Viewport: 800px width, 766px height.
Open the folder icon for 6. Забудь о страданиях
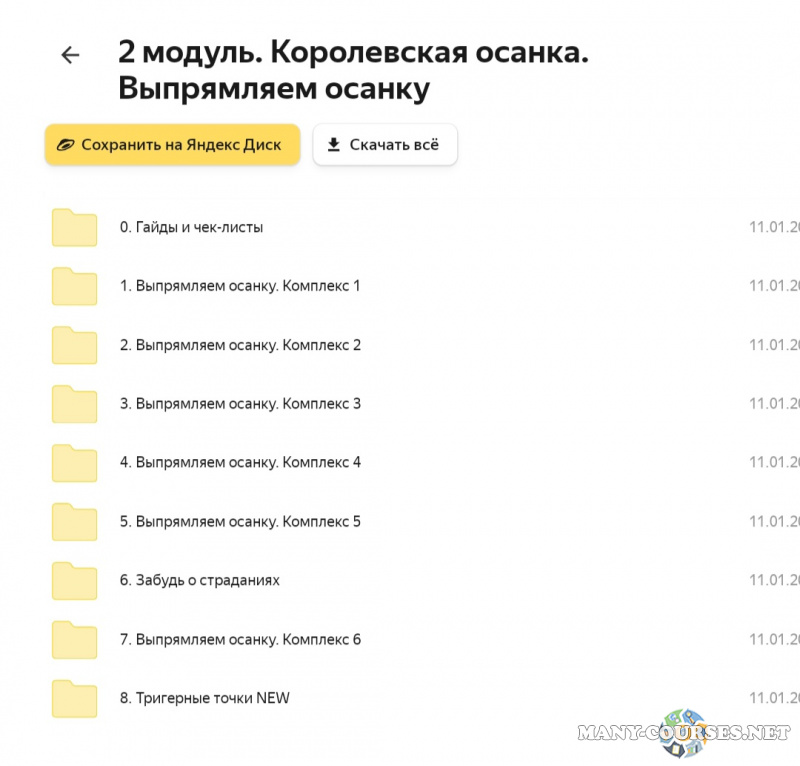[x=73, y=580]
